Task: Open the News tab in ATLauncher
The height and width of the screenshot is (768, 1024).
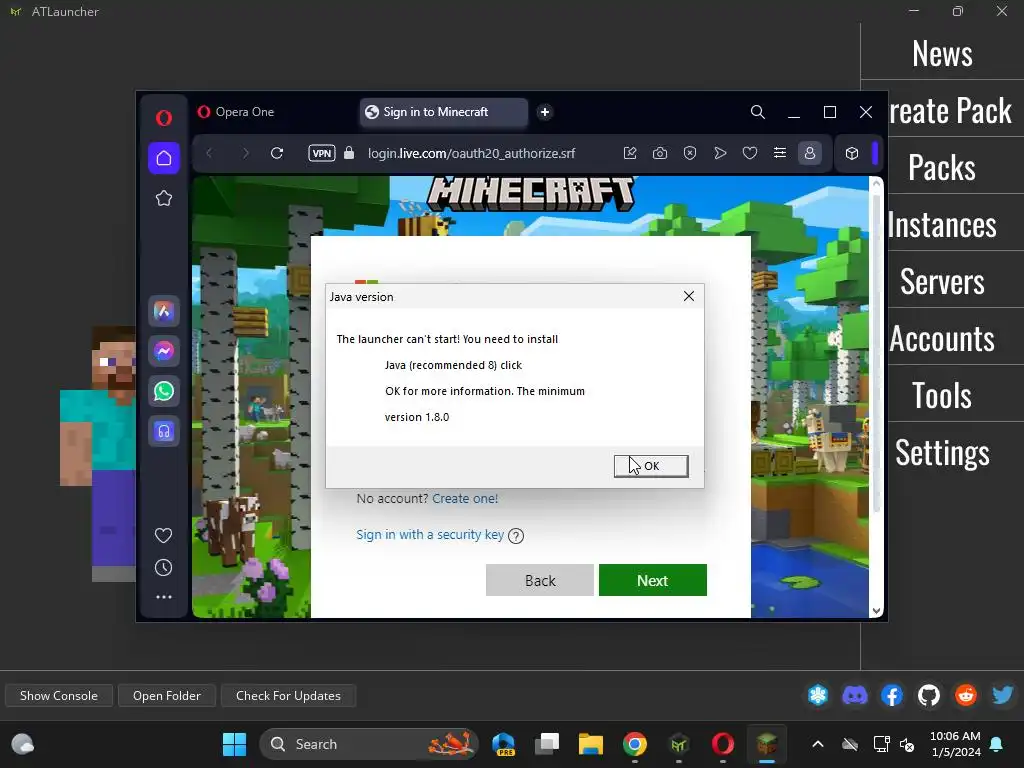Action: (942, 54)
